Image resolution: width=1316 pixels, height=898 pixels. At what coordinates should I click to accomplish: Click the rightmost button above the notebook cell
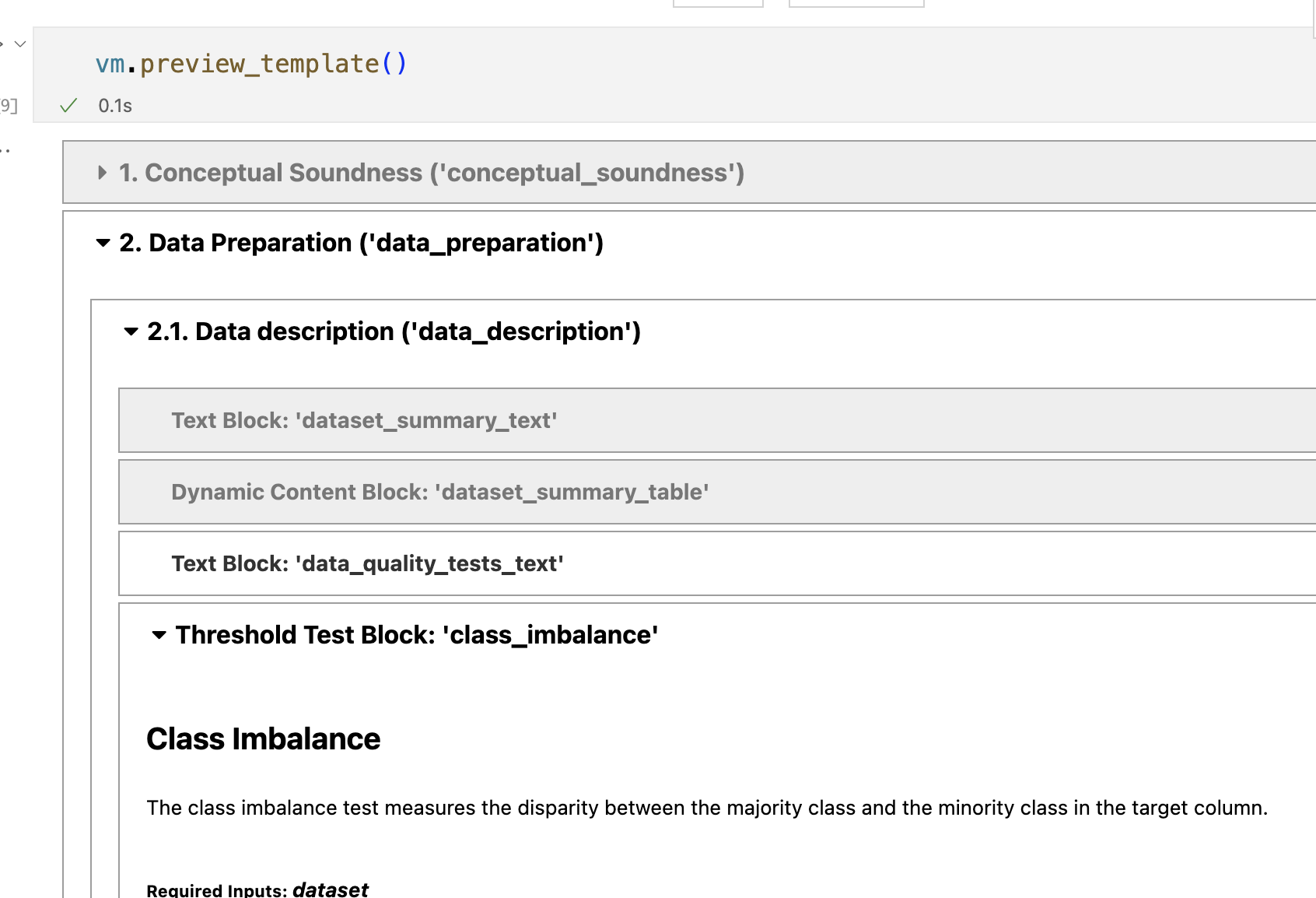pos(856,2)
